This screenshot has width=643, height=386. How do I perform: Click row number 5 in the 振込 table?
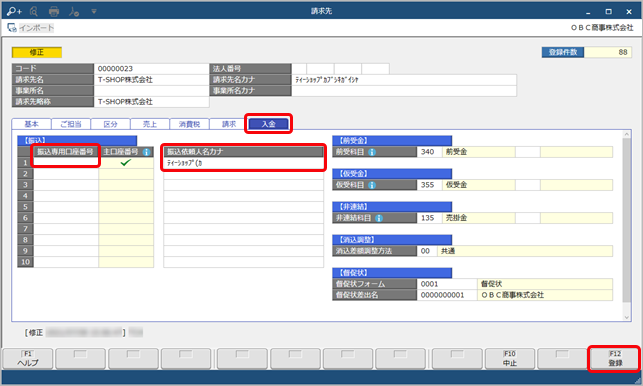25,207
